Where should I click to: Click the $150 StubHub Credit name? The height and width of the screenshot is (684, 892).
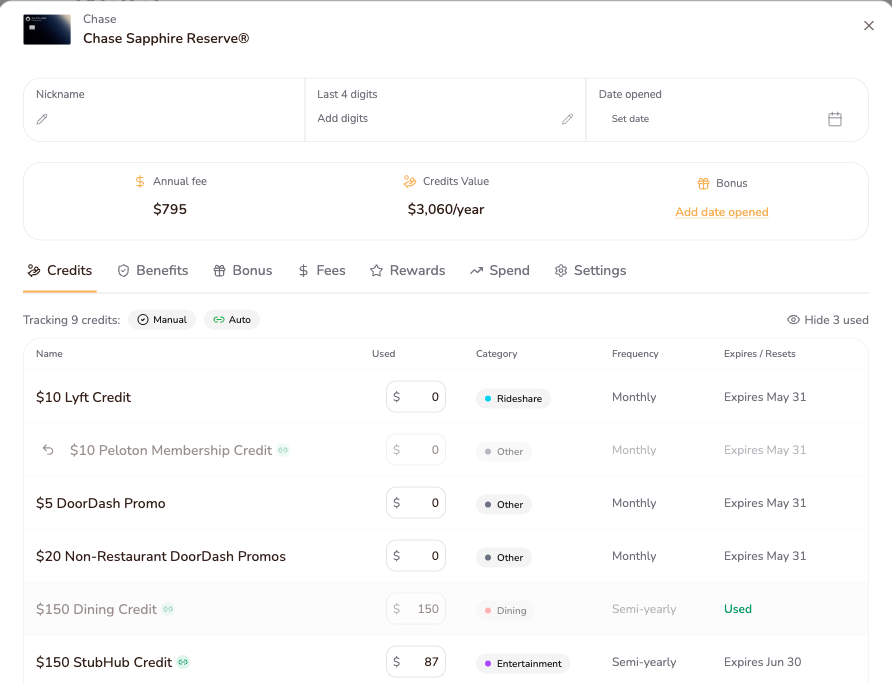[104, 662]
